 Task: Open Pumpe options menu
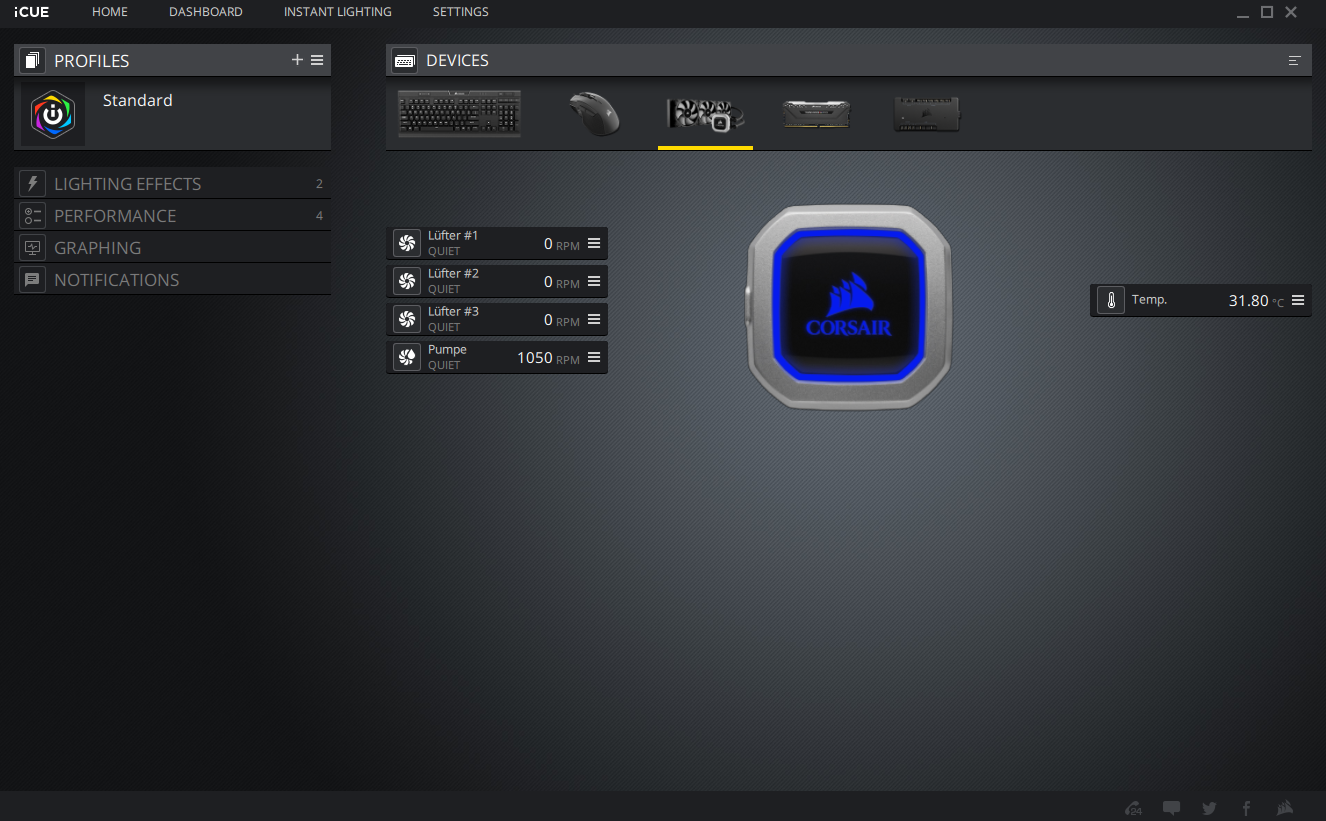tap(594, 357)
